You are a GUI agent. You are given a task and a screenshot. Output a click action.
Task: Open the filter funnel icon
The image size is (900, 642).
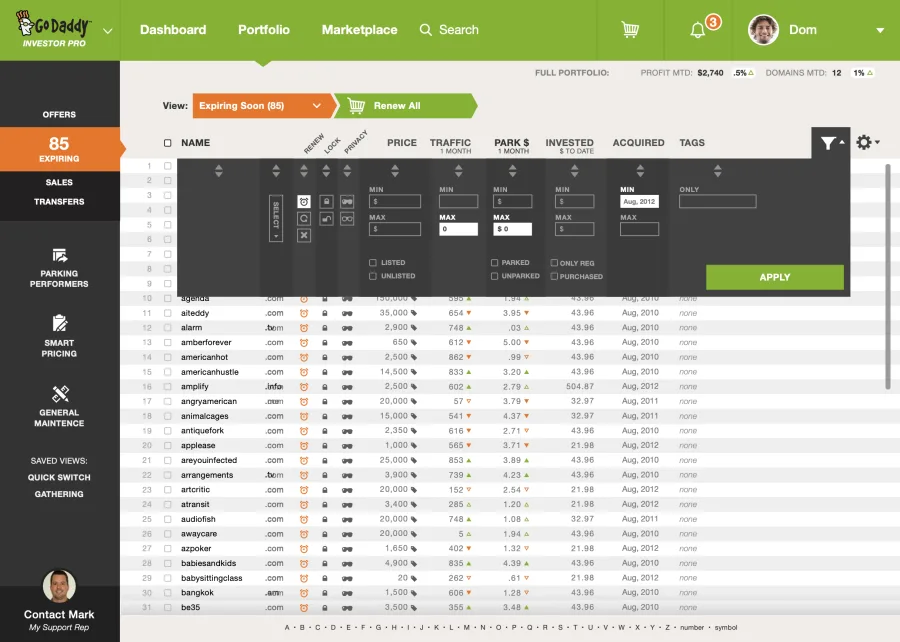[x=827, y=143]
